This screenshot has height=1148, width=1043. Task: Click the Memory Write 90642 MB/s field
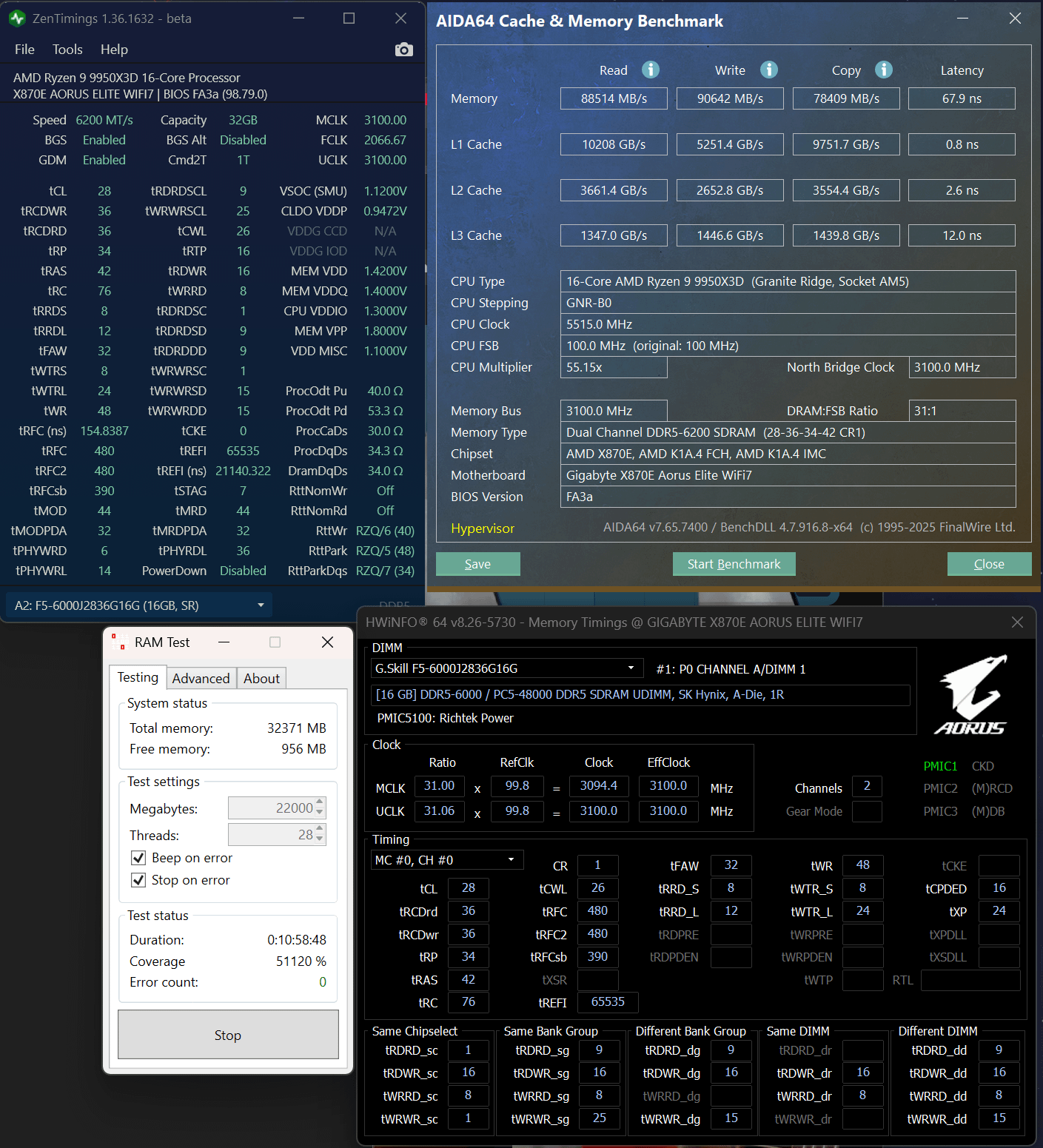730,98
